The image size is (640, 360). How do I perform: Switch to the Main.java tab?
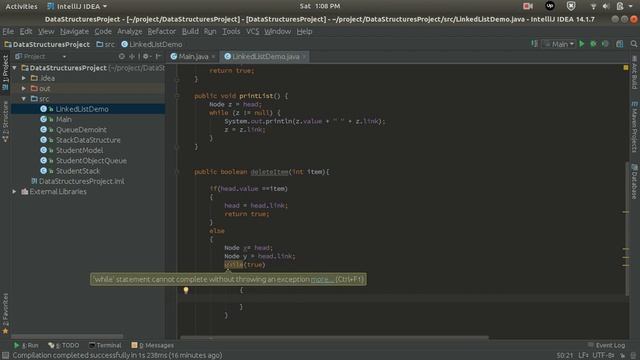click(189, 57)
